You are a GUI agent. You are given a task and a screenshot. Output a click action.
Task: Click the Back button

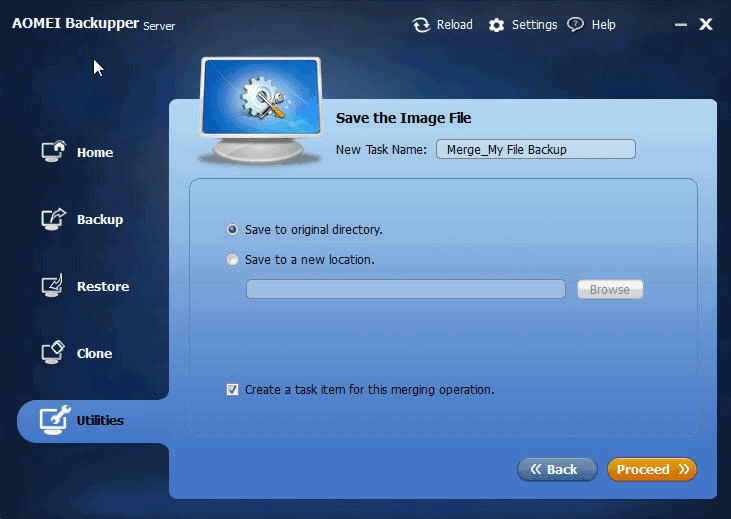point(557,469)
